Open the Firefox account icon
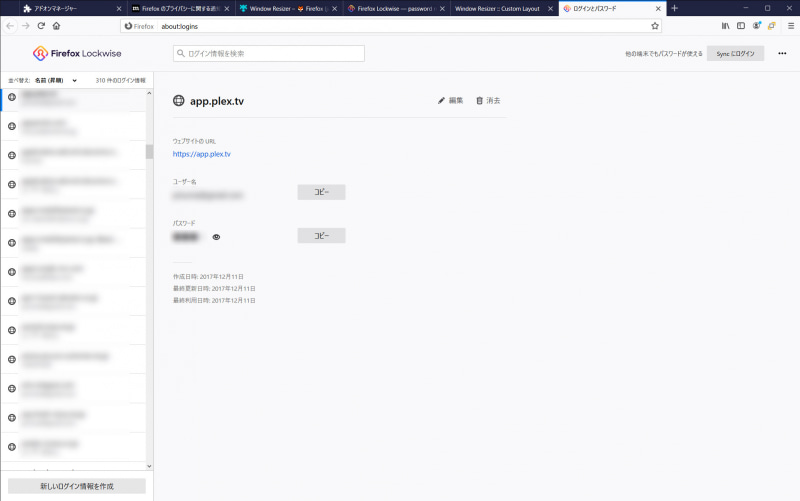The image size is (800, 501). click(x=757, y=26)
